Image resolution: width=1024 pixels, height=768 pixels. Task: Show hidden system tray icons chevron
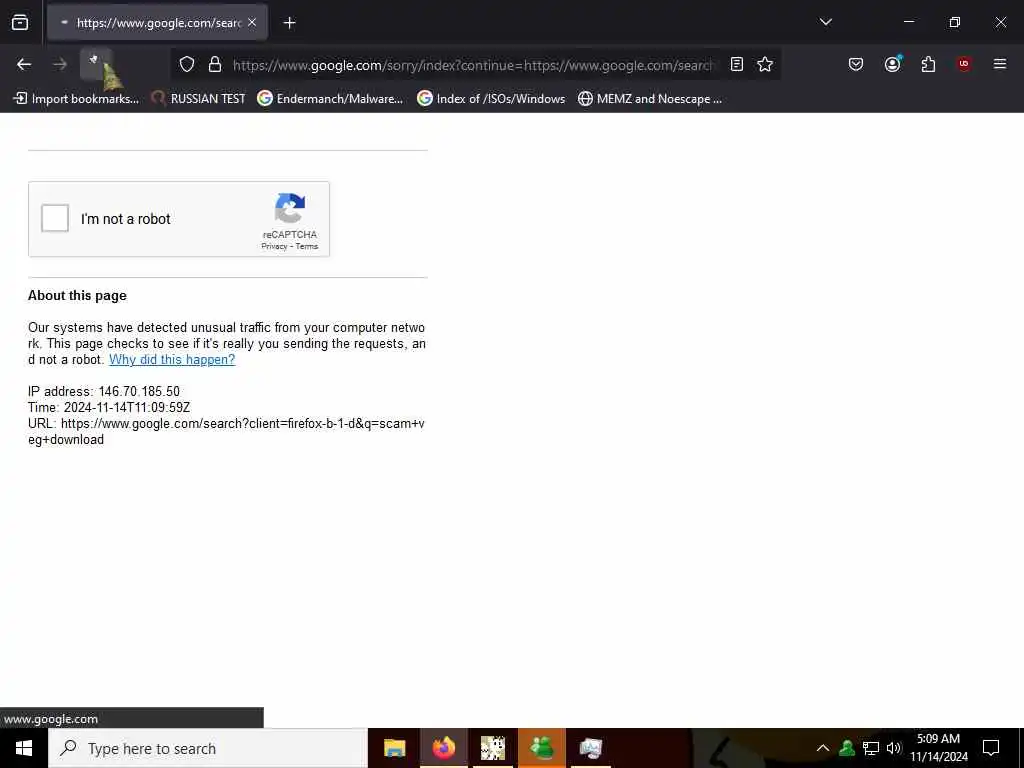click(x=823, y=748)
